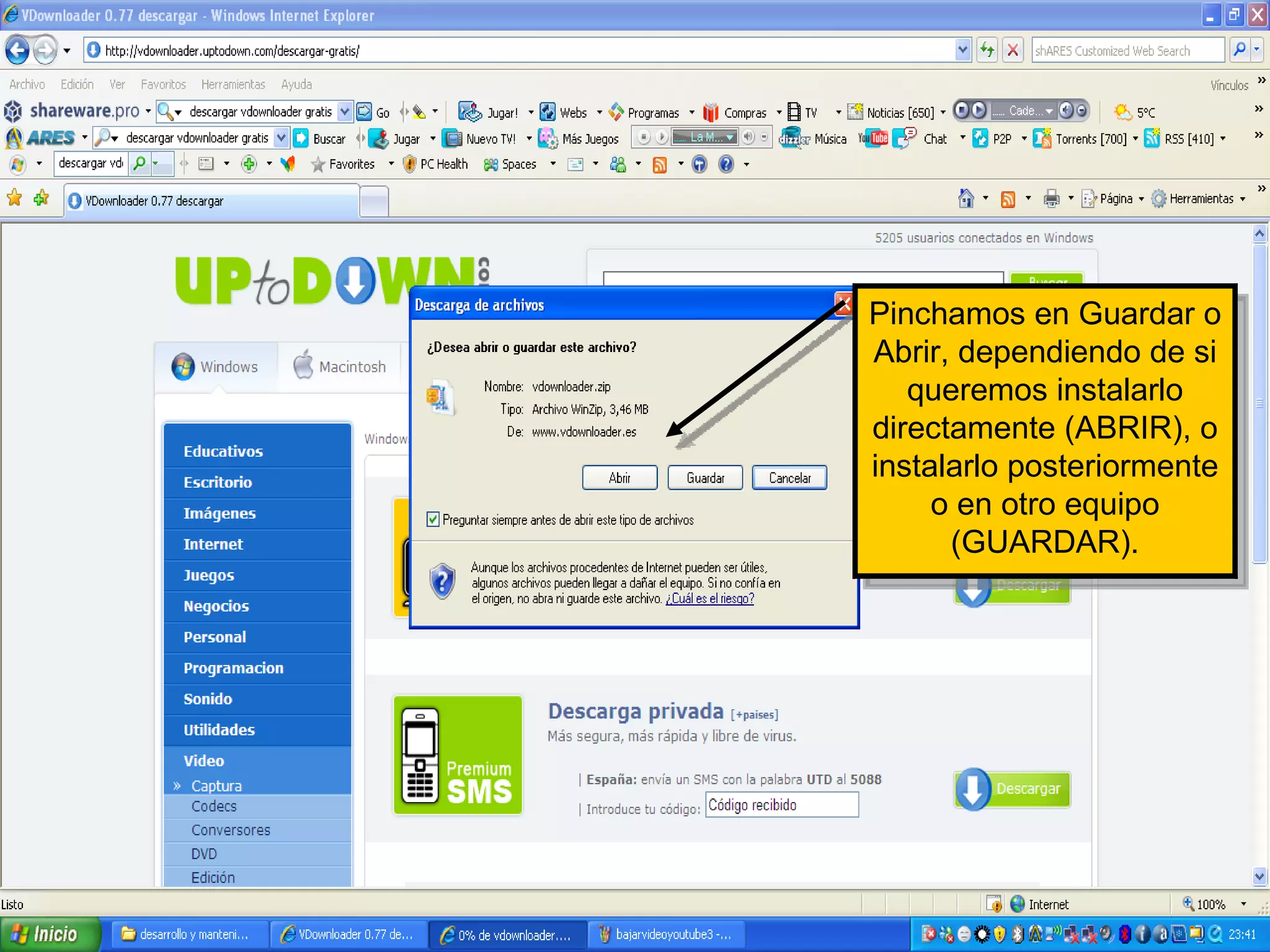Click the Favorites Center star icon

[14, 198]
